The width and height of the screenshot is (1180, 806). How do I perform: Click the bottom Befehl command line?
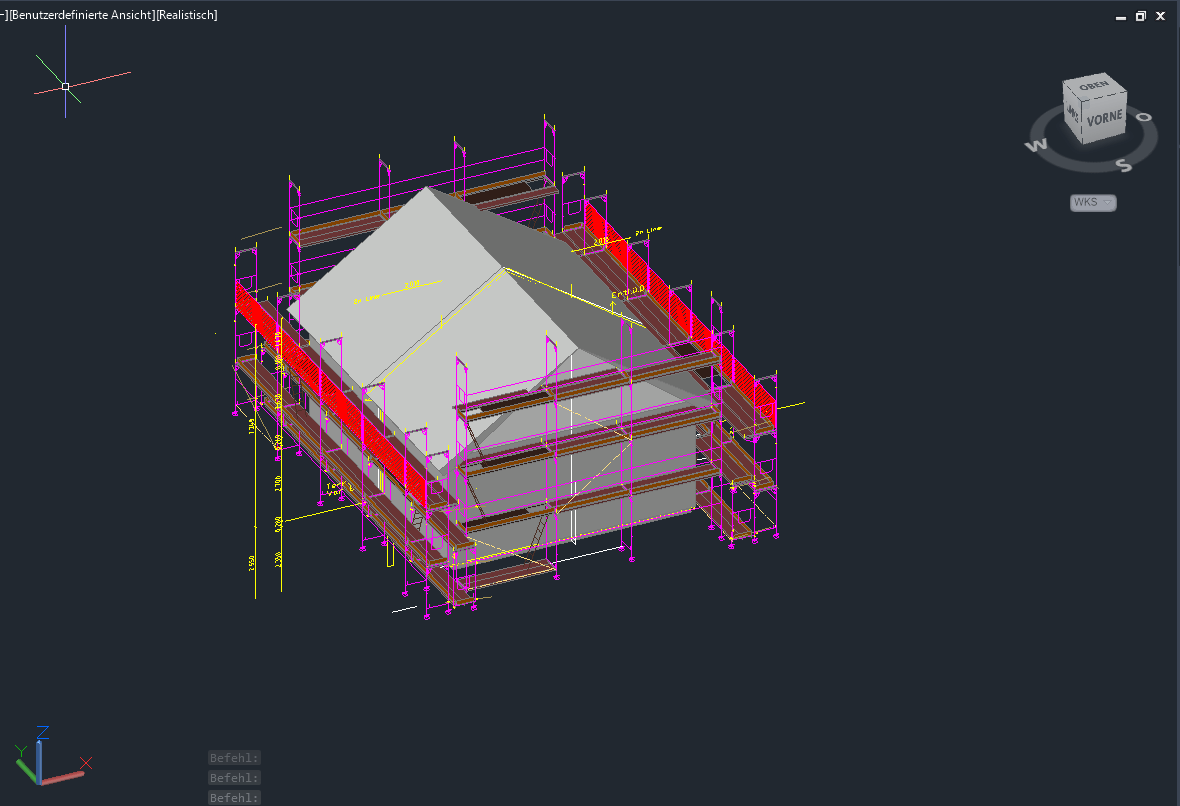(x=234, y=797)
